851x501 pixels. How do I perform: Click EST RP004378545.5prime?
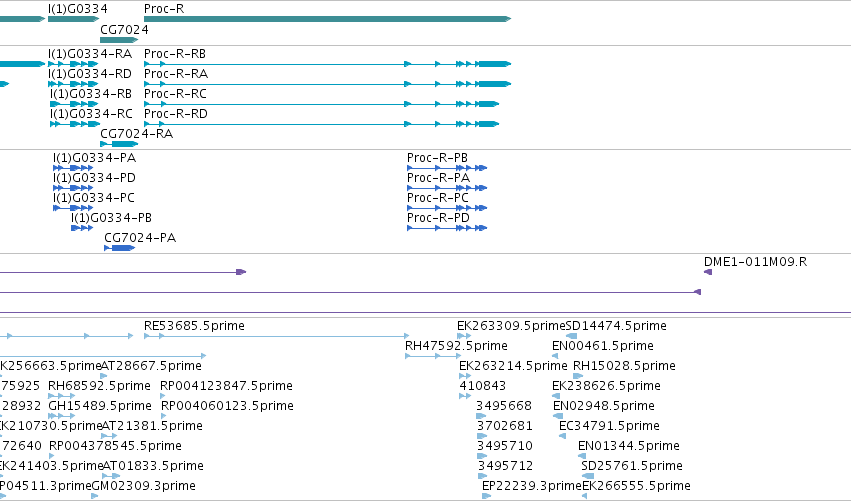[x=52, y=457]
